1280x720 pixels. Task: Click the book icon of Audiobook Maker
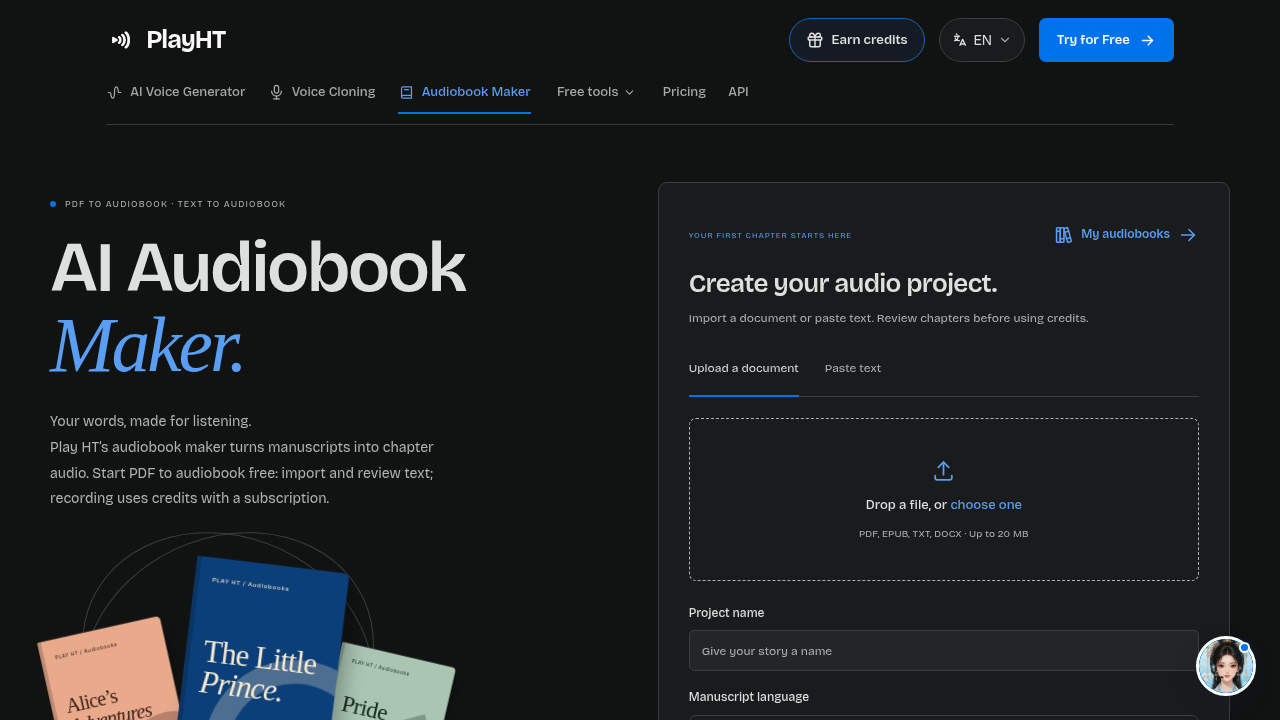click(x=406, y=92)
